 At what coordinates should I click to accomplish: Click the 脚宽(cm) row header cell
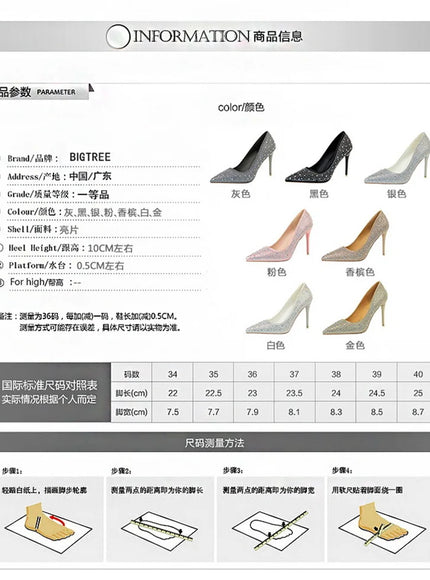point(131,412)
